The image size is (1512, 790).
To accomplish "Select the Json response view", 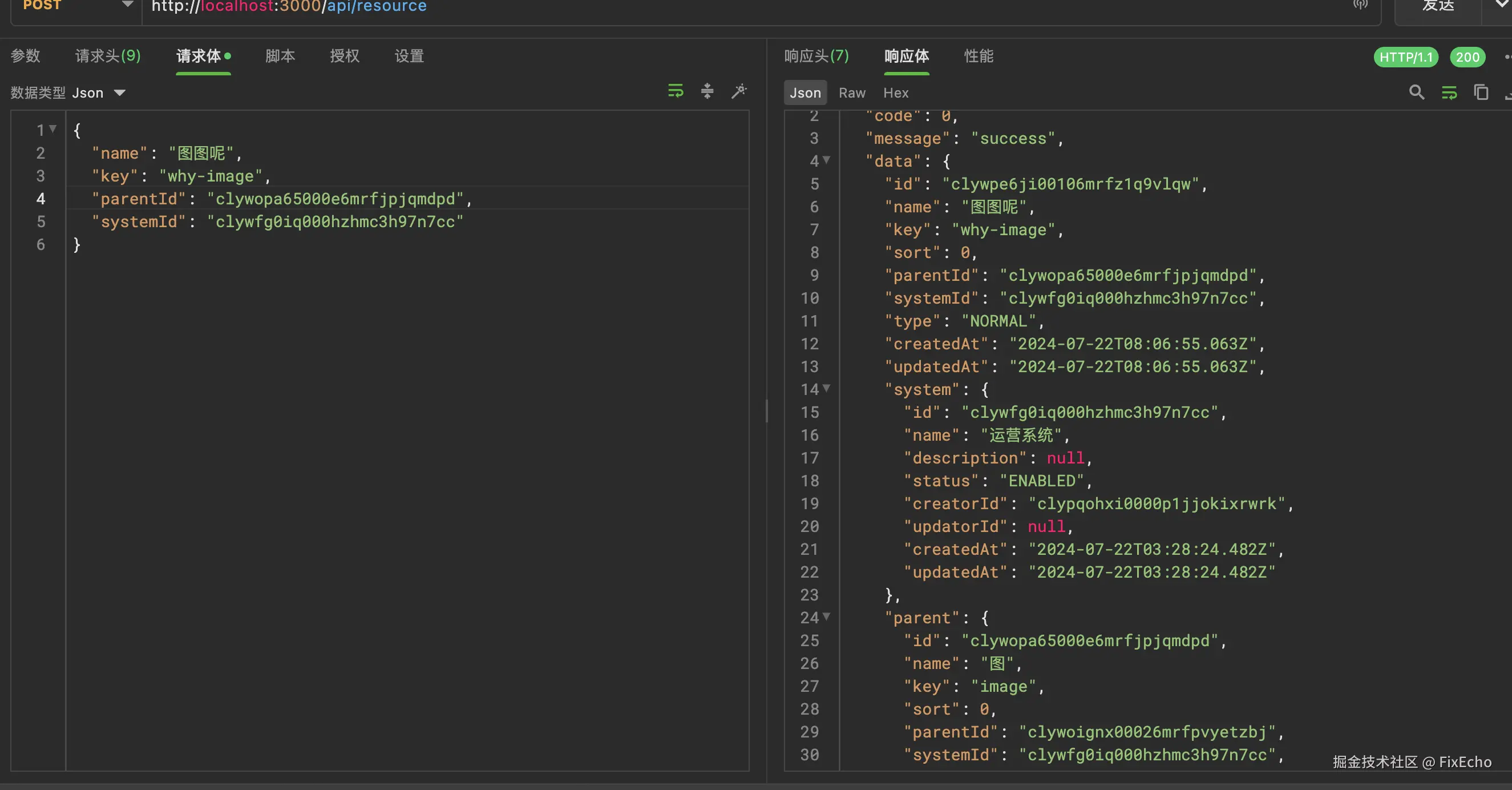I will point(804,93).
